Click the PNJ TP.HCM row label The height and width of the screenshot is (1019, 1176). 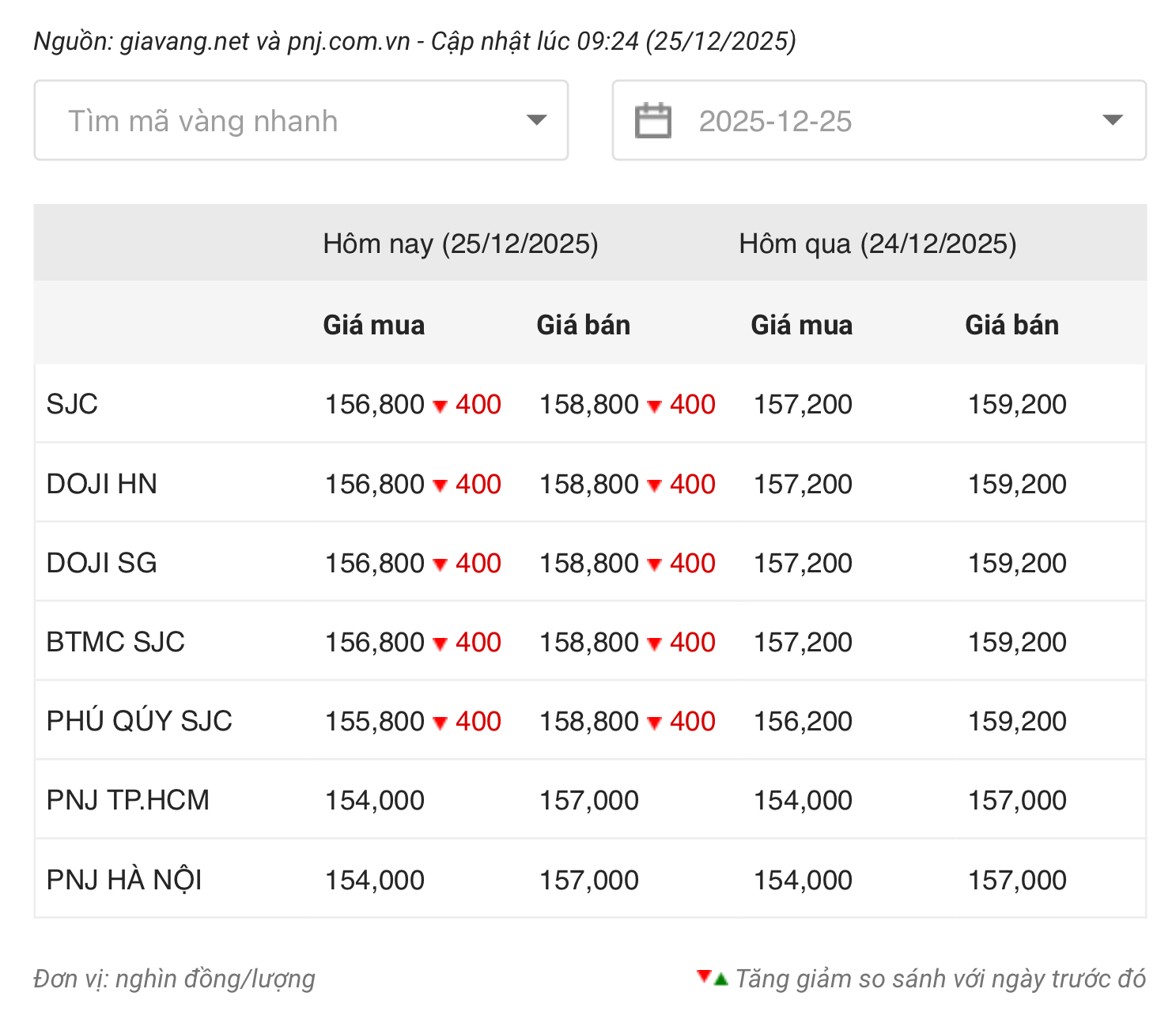point(127,800)
